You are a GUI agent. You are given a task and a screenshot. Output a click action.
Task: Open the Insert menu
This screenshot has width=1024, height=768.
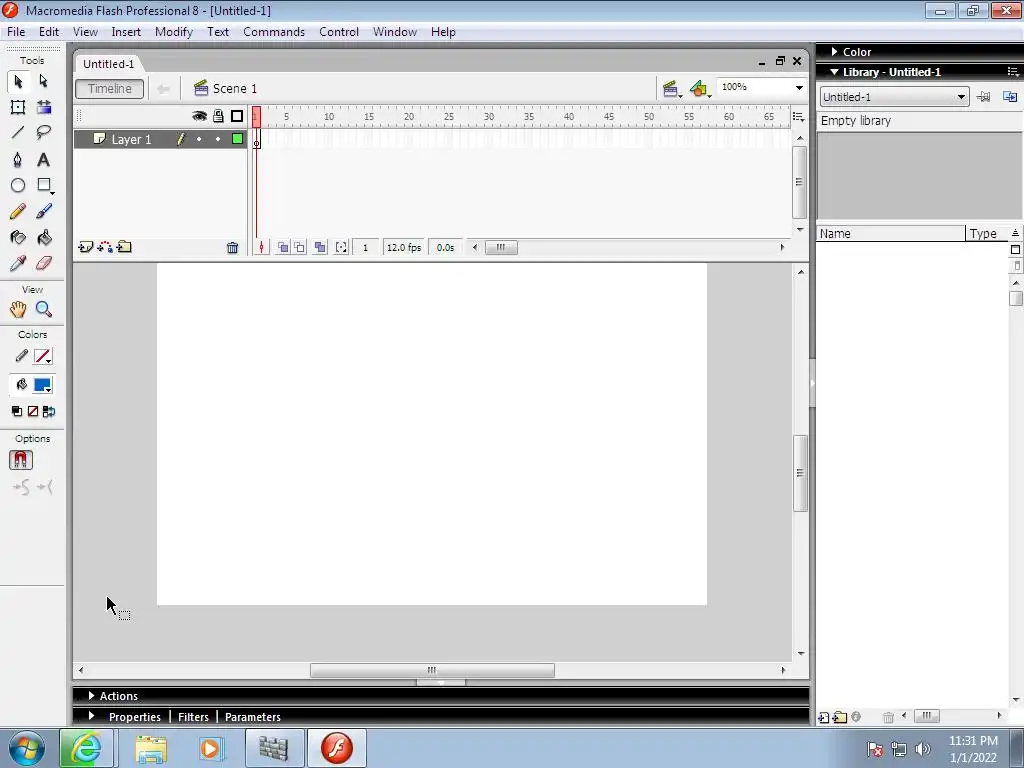tap(126, 31)
